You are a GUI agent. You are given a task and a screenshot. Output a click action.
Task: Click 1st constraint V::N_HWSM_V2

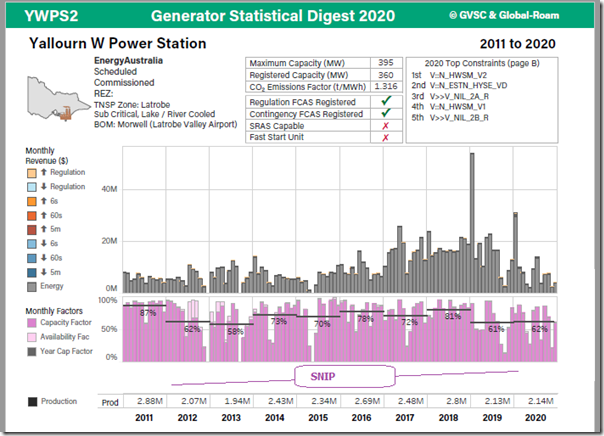458,75
